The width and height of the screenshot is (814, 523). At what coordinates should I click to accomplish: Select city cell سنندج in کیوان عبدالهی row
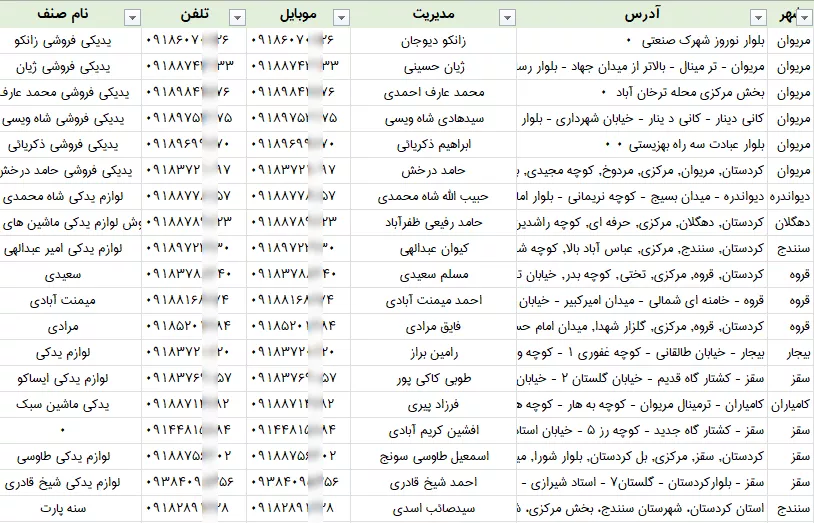click(x=791, y=248)
